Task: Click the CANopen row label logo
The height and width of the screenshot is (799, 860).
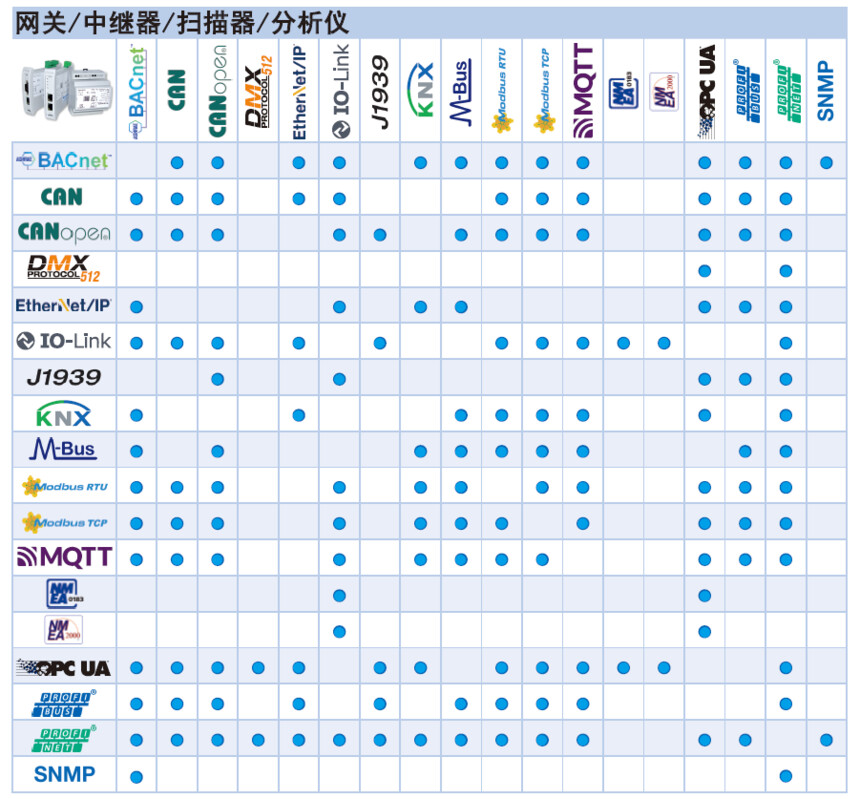Action: click(64, 233)
